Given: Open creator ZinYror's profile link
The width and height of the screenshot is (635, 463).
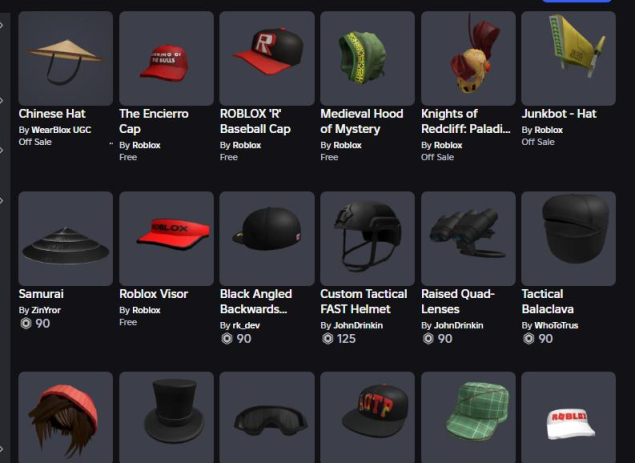Looking at the screenshot, I should [46, 310].
